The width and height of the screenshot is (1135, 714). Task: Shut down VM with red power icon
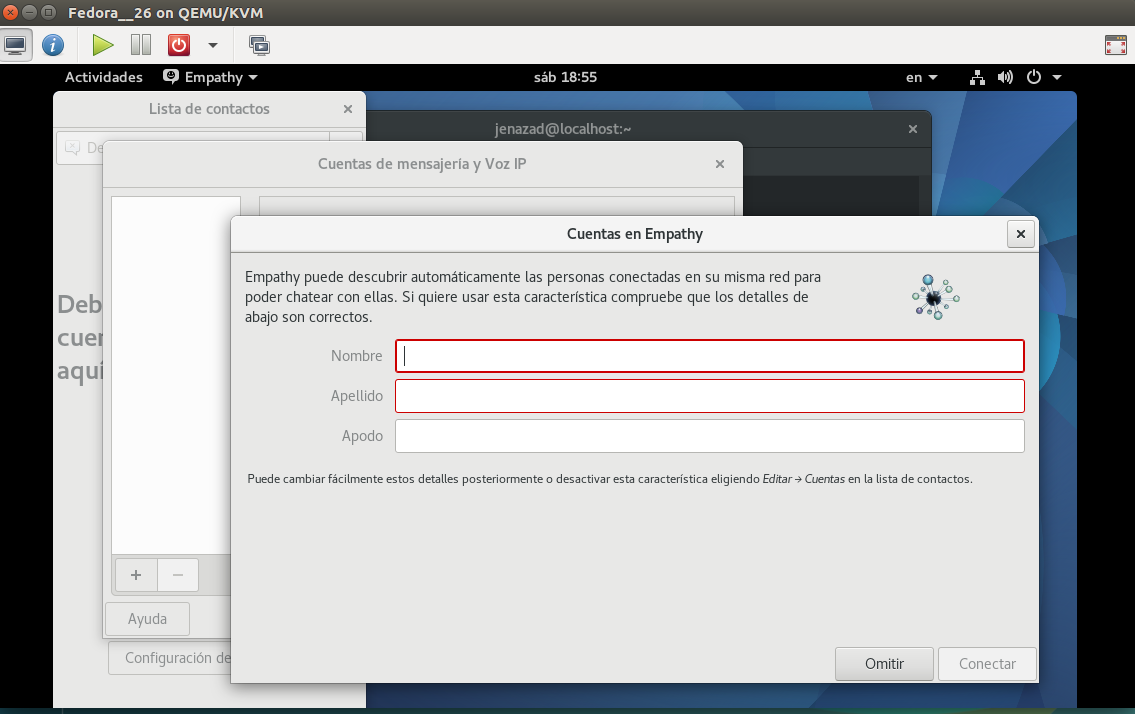[x=179, y=45]
